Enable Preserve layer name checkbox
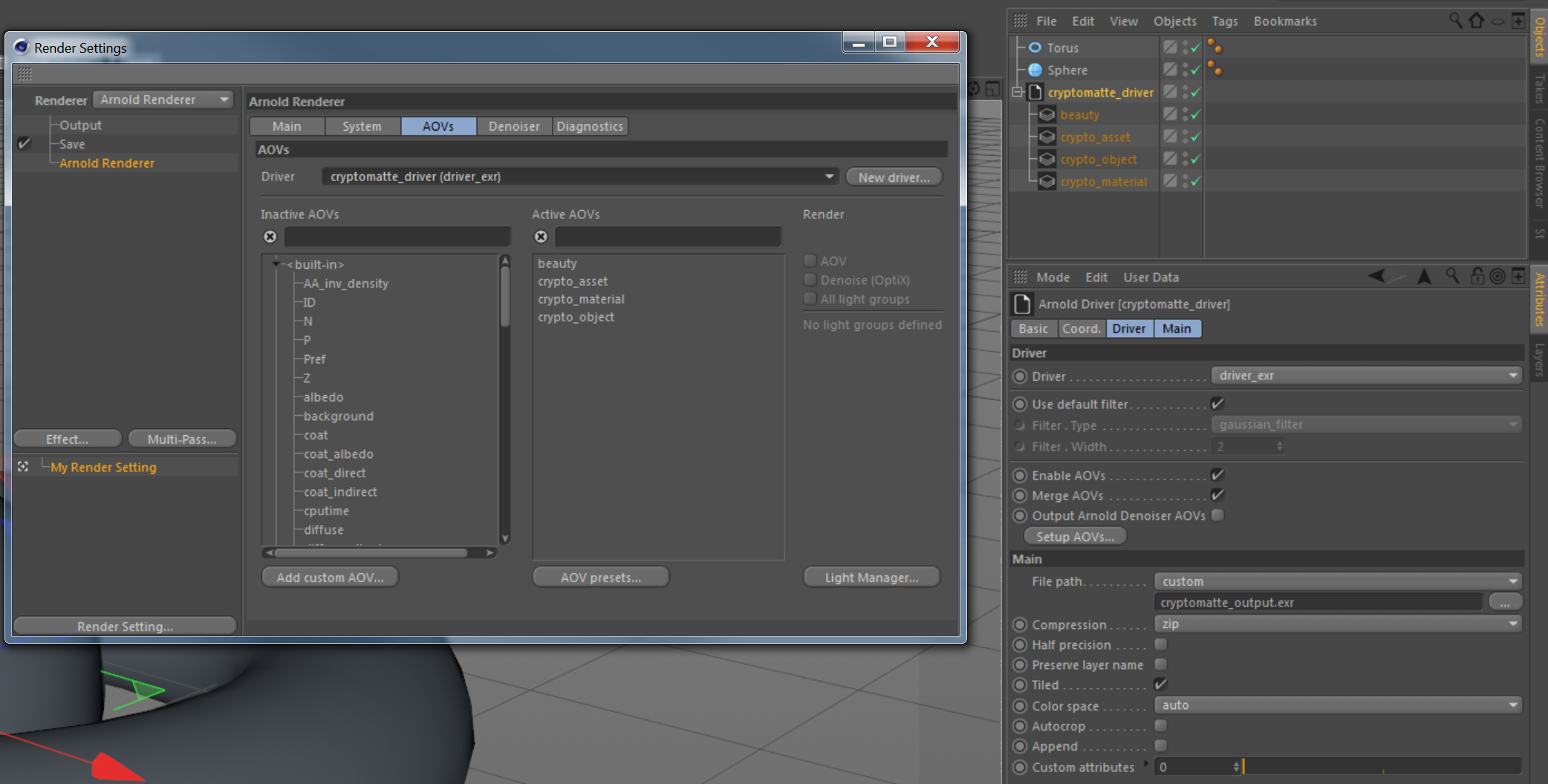Viewport: 1548px width, 784px height. pyautogui.click(x=1161, y=664)
